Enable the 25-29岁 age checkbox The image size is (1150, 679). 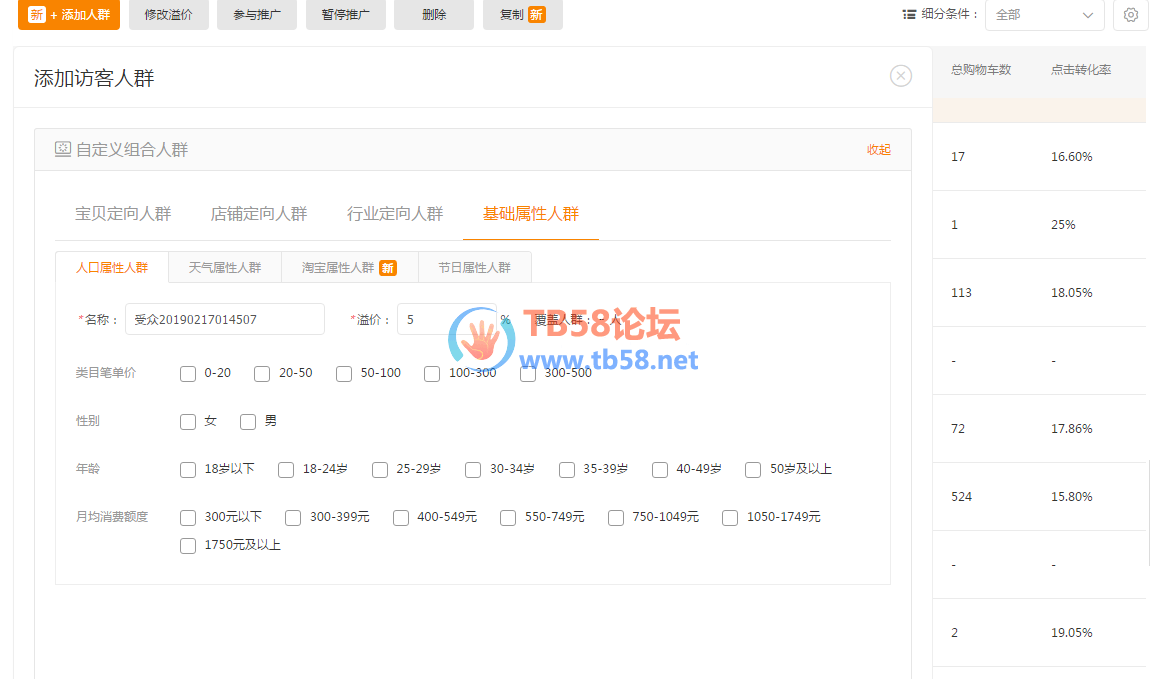coord(380,470)
